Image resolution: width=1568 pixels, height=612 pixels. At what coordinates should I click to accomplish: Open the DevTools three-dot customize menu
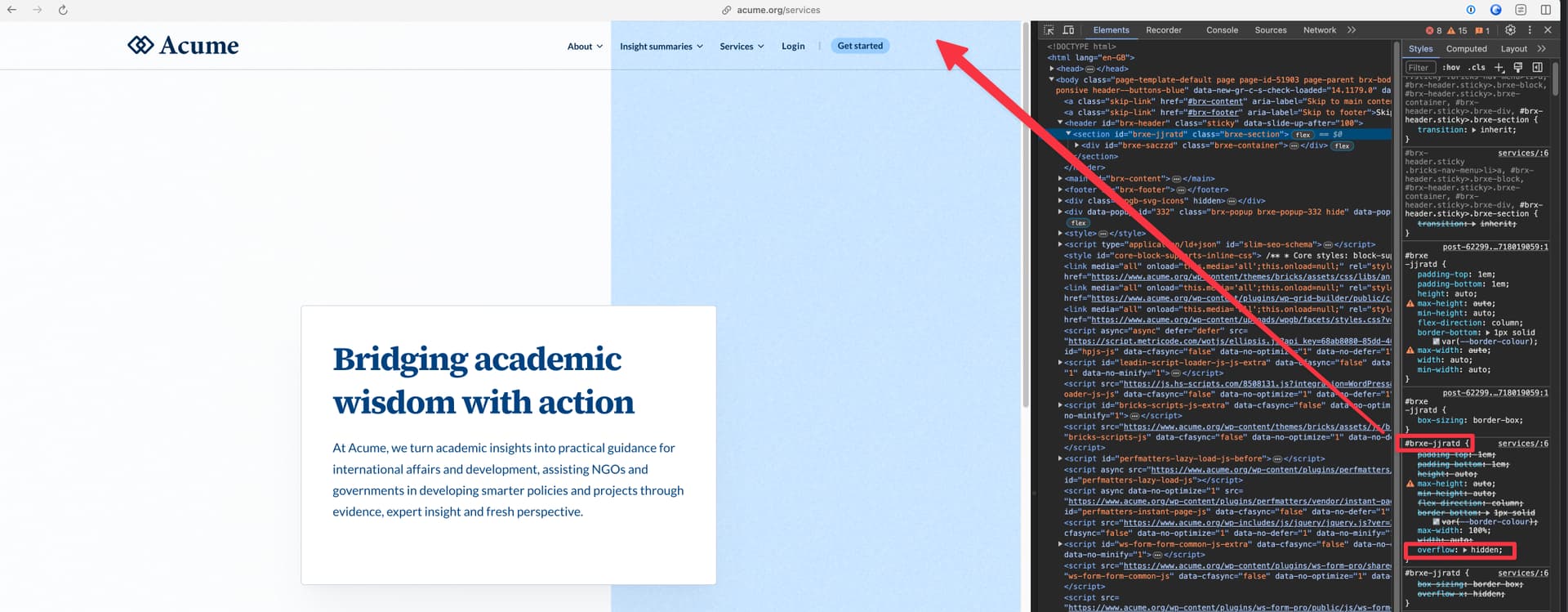[1530, 30]
